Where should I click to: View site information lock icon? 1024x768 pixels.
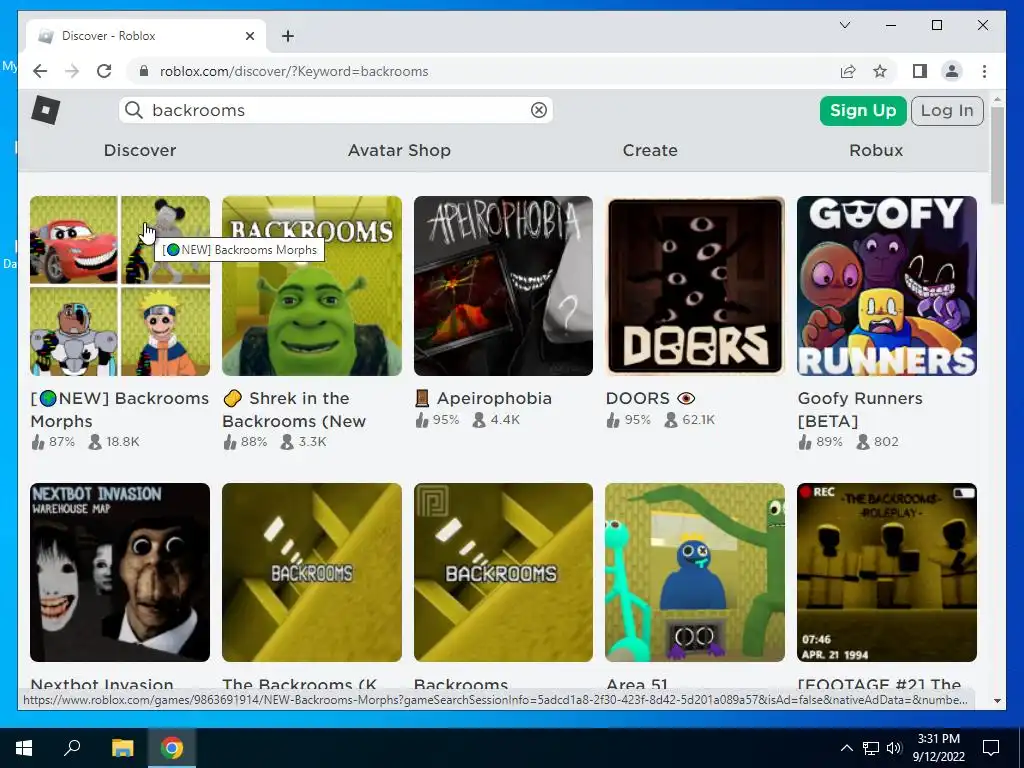[x=144, y=71]
